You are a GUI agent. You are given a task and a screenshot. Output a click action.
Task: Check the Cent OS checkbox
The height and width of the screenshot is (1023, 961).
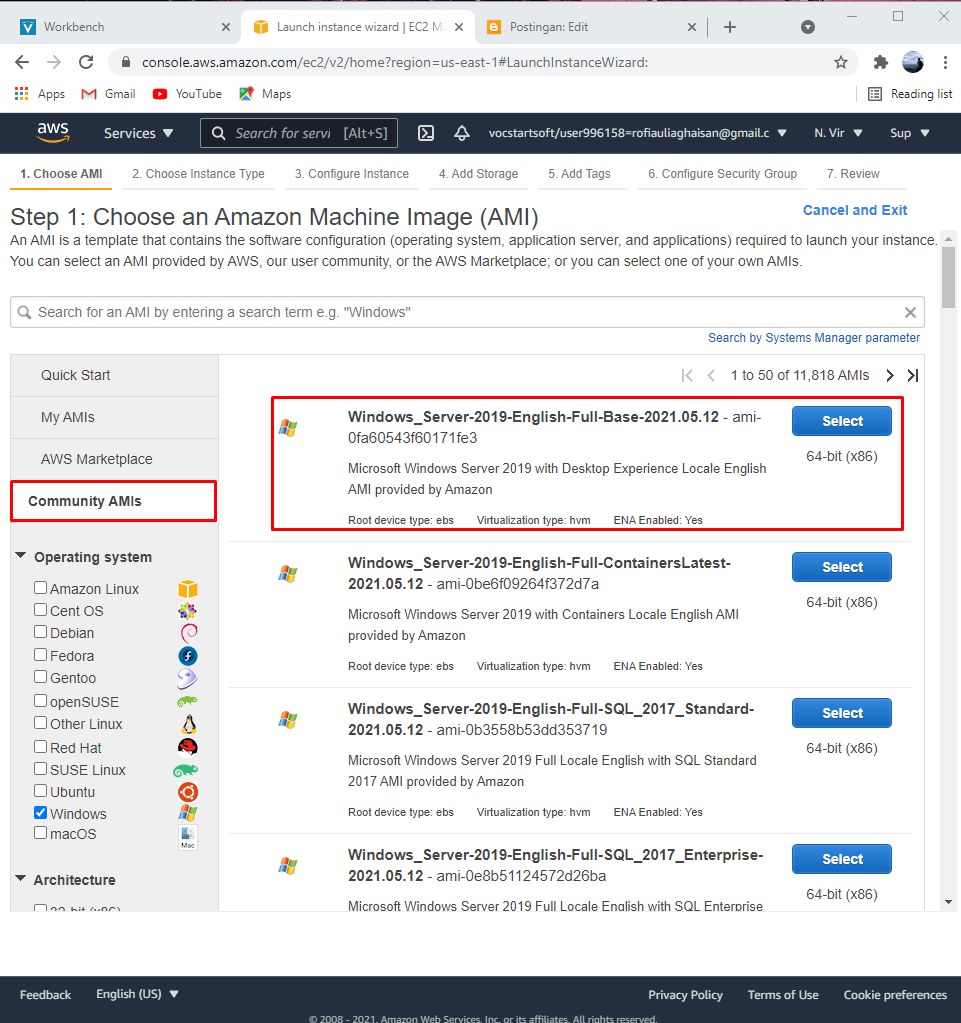pos(40,610)
